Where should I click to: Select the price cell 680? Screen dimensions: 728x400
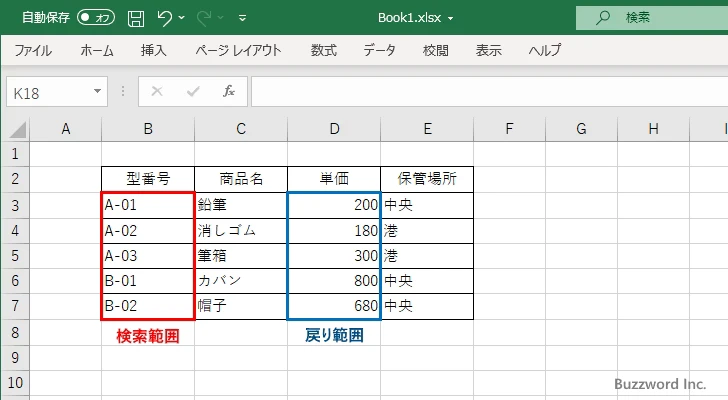(334, 306)
